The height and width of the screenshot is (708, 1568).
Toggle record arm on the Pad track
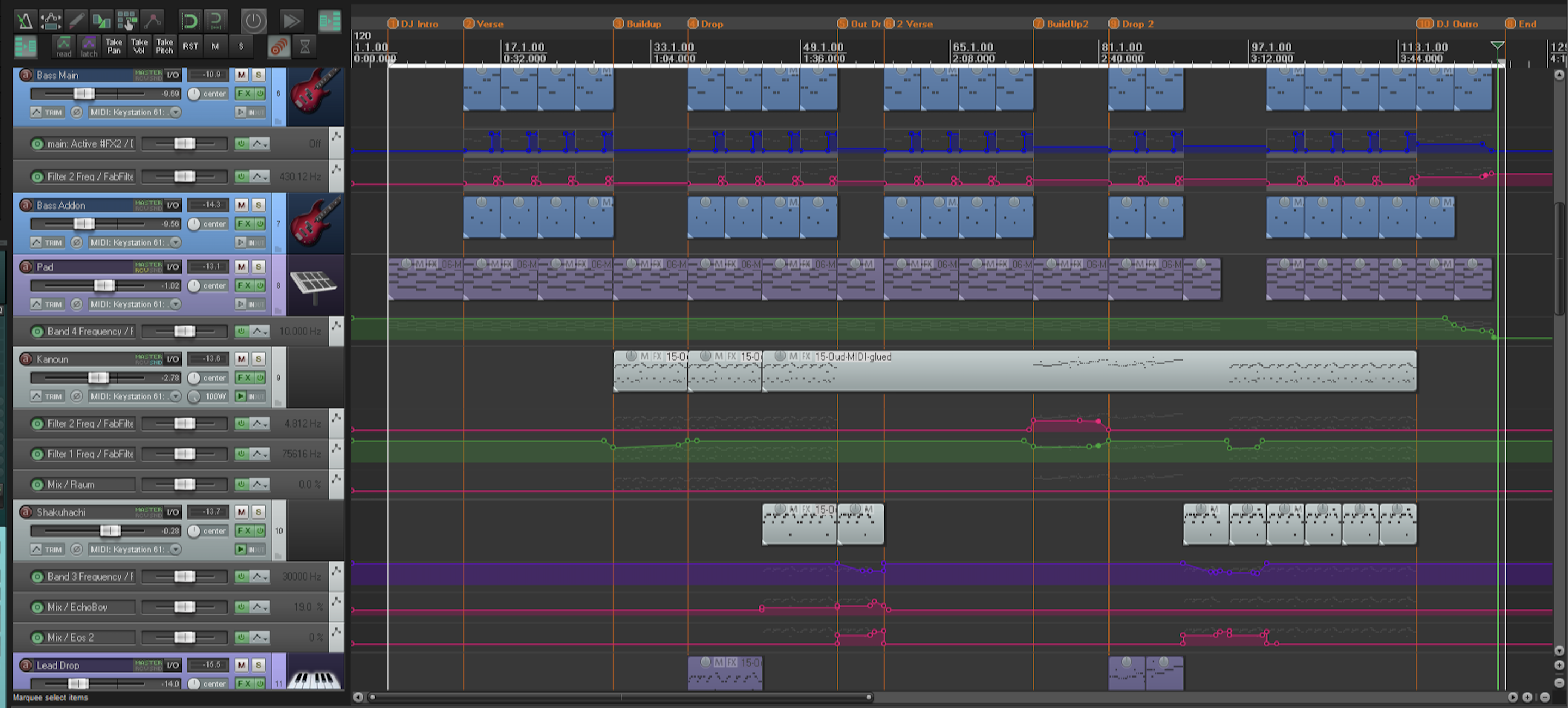26,267
